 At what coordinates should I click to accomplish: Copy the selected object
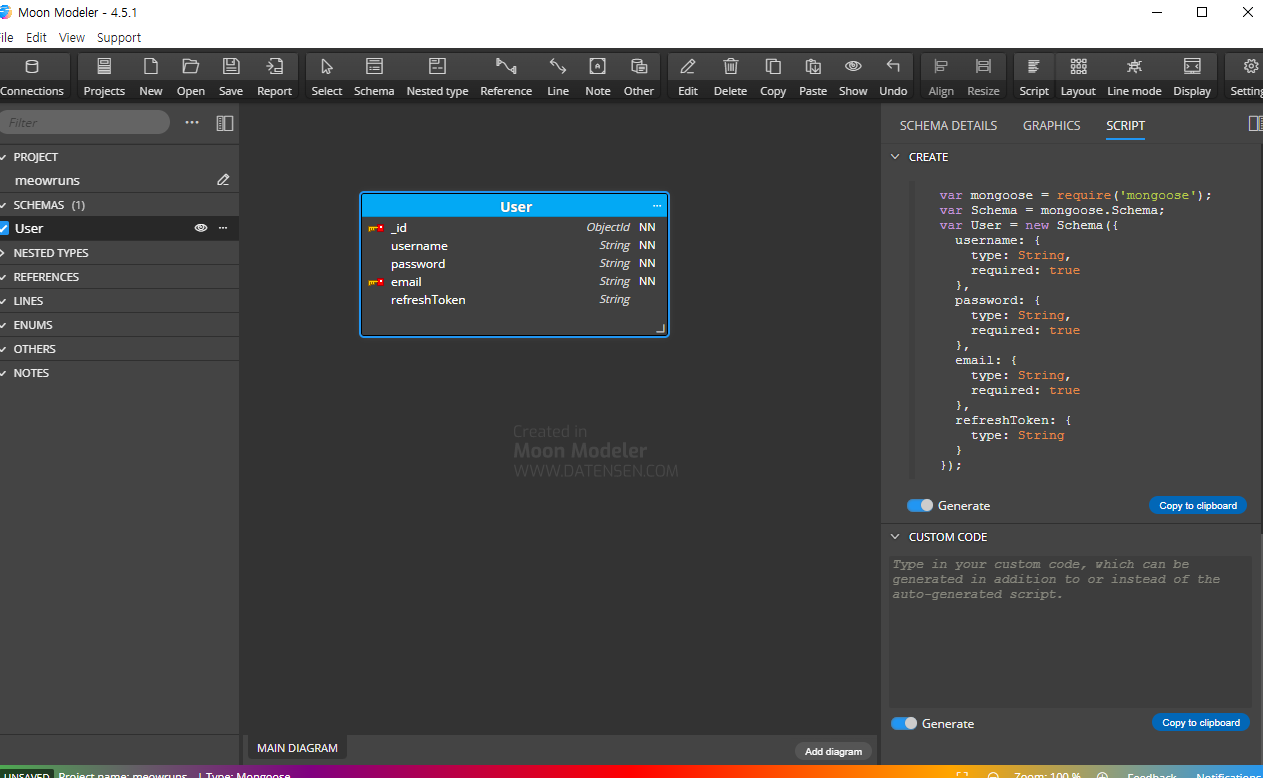tap(773, 77)
